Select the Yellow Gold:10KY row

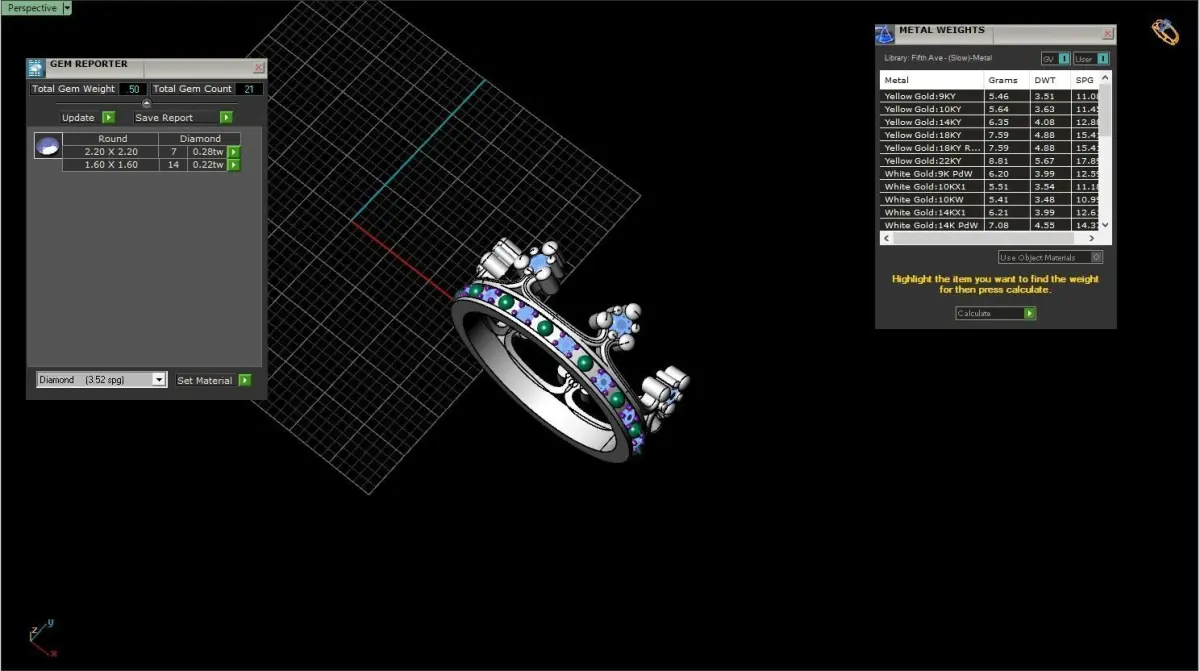pos(989,109)
